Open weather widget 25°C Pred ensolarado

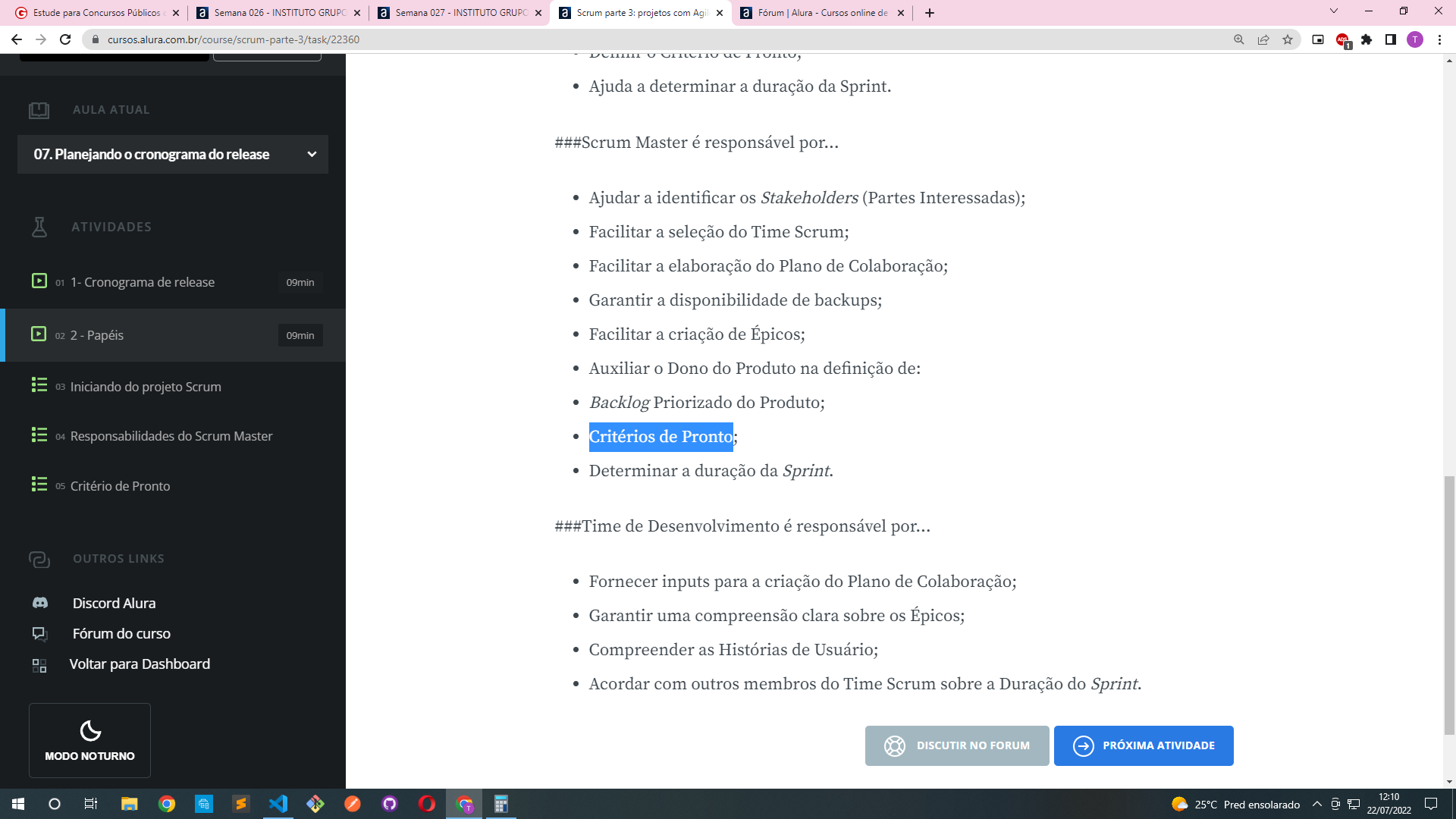[1235, 804]
